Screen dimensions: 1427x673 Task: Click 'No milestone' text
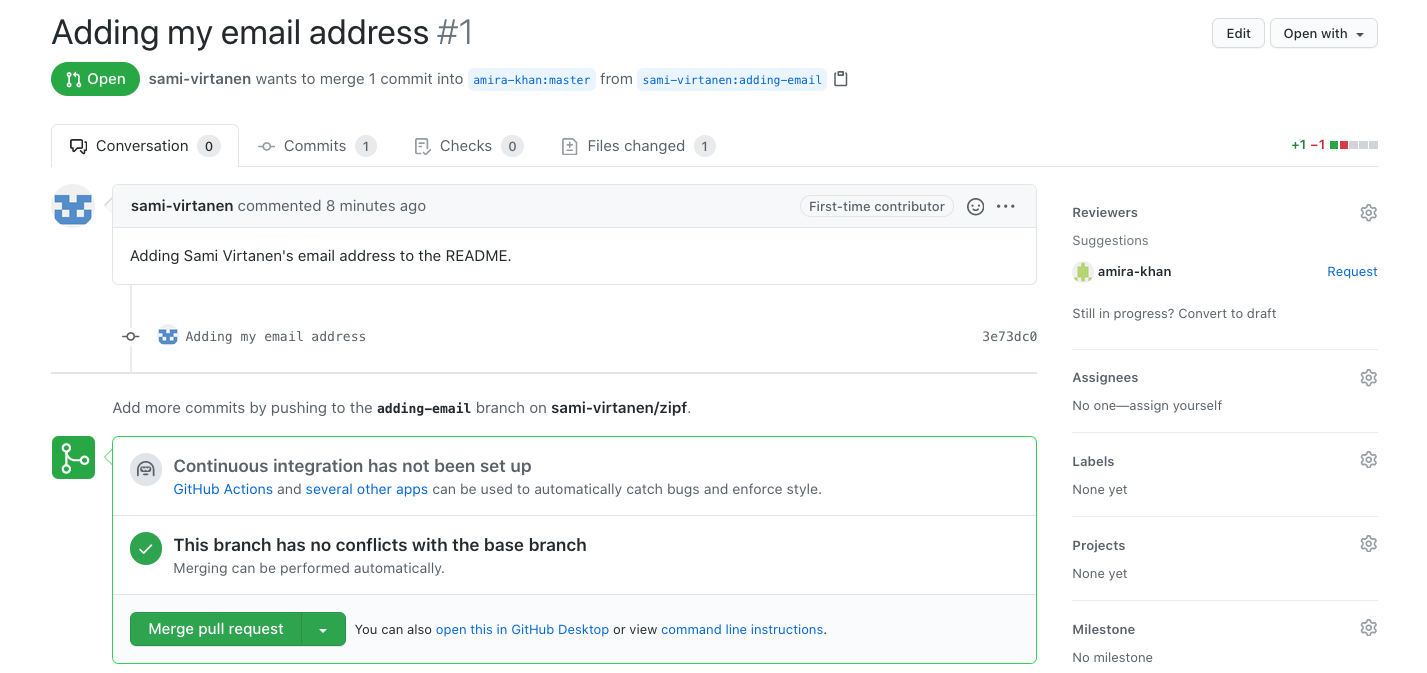(1112, 657)
